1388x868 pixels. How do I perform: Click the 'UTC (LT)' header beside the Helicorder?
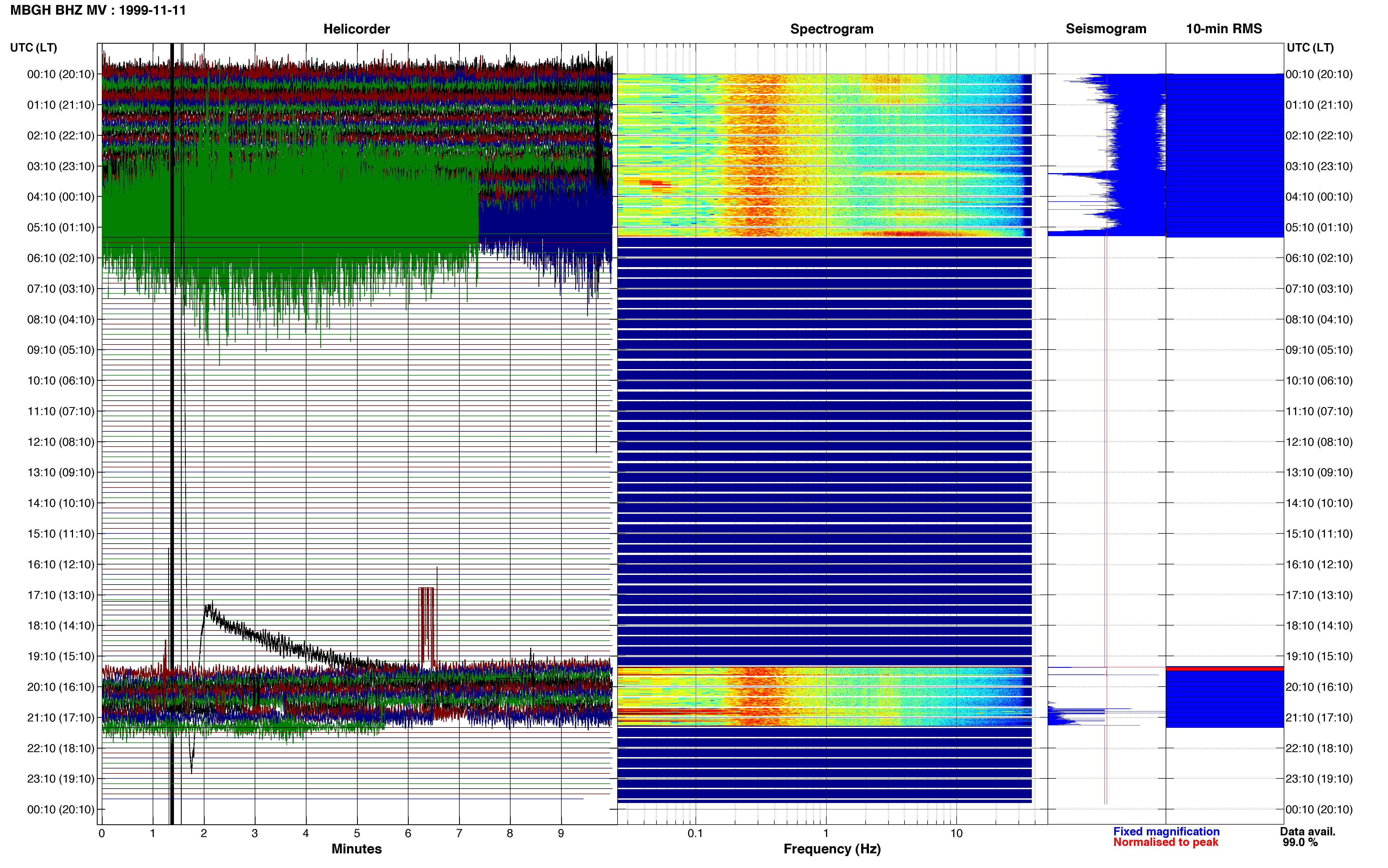(33, 48)
